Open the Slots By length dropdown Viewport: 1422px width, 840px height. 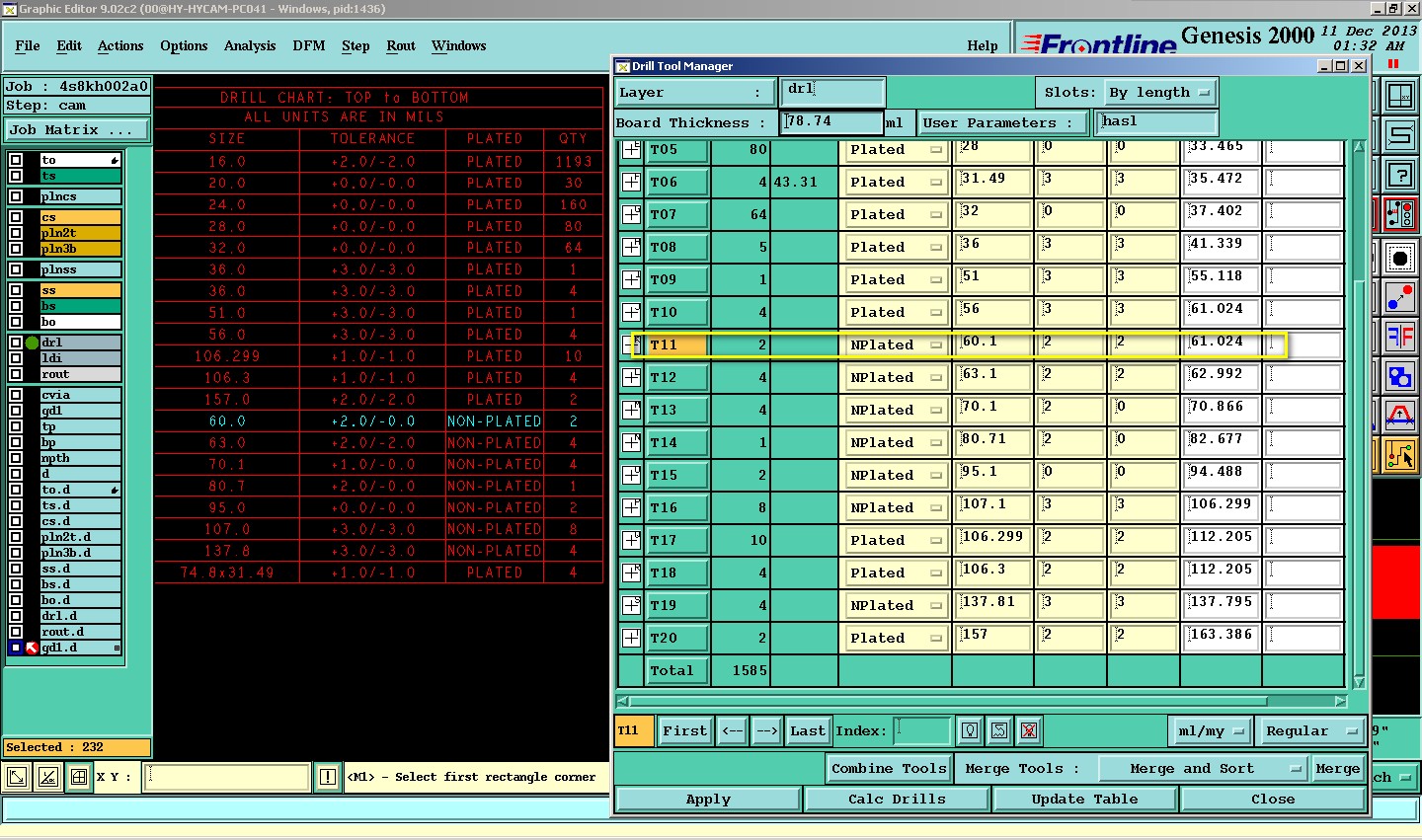tap(1159, 93)
